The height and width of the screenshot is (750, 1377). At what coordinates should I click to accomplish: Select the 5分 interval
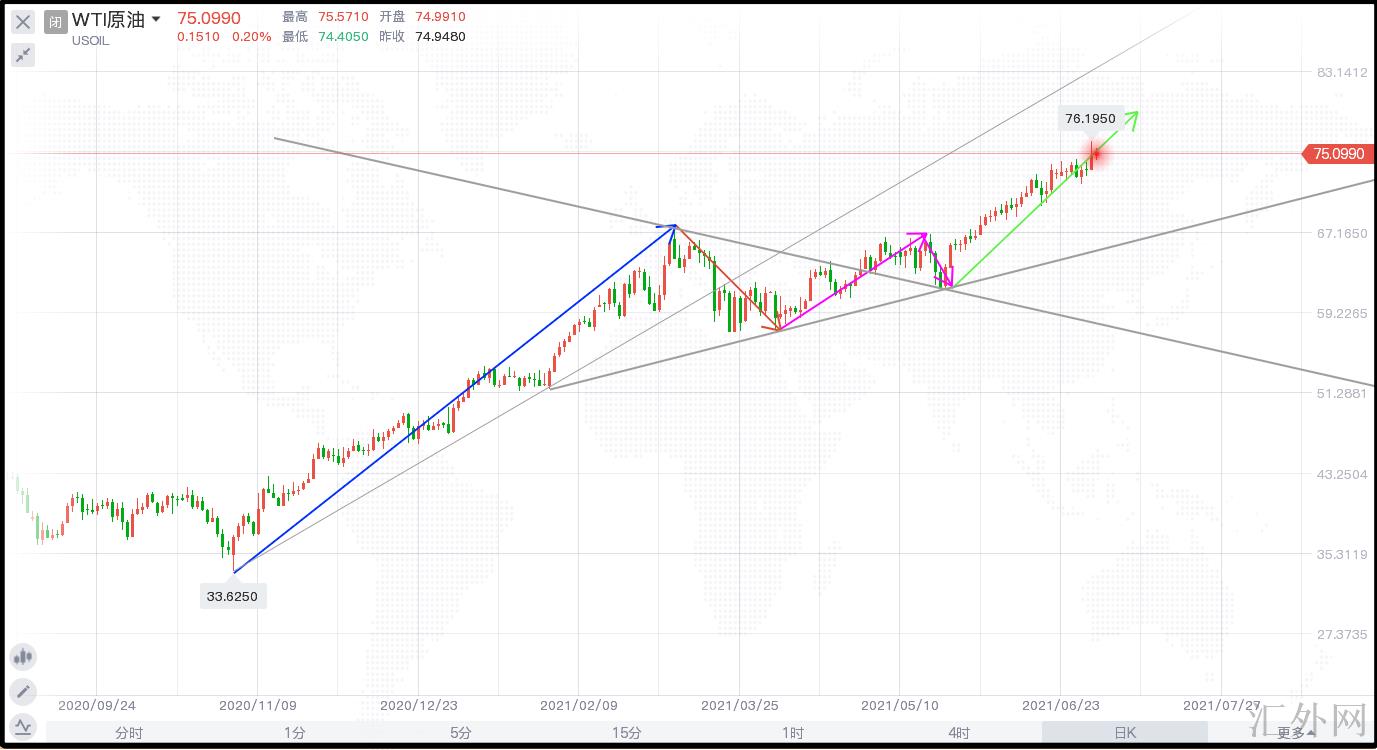[x=461, y=733]
